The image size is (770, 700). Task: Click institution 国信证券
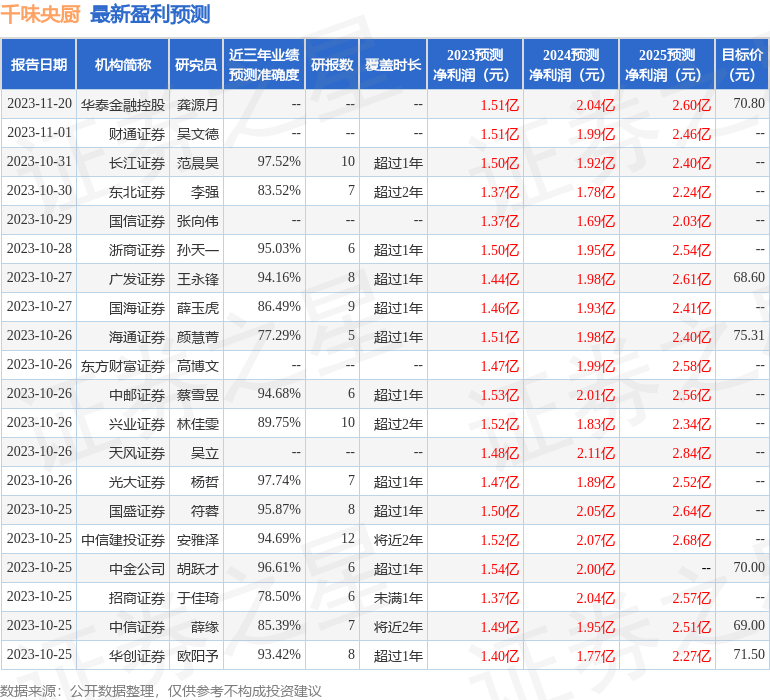[x=137, y=221]
